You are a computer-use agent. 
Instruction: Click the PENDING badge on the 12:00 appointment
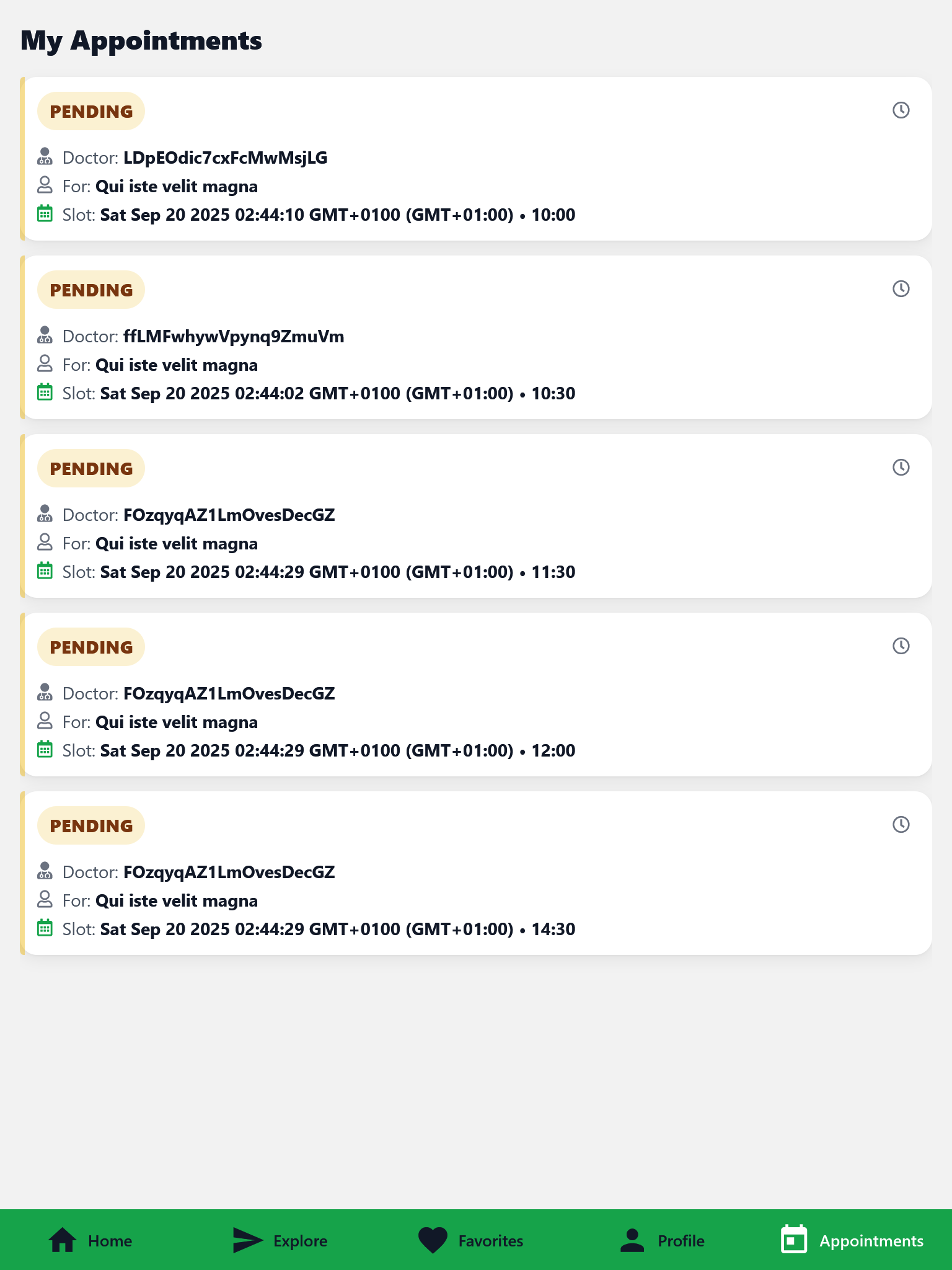tap(91, 647)
